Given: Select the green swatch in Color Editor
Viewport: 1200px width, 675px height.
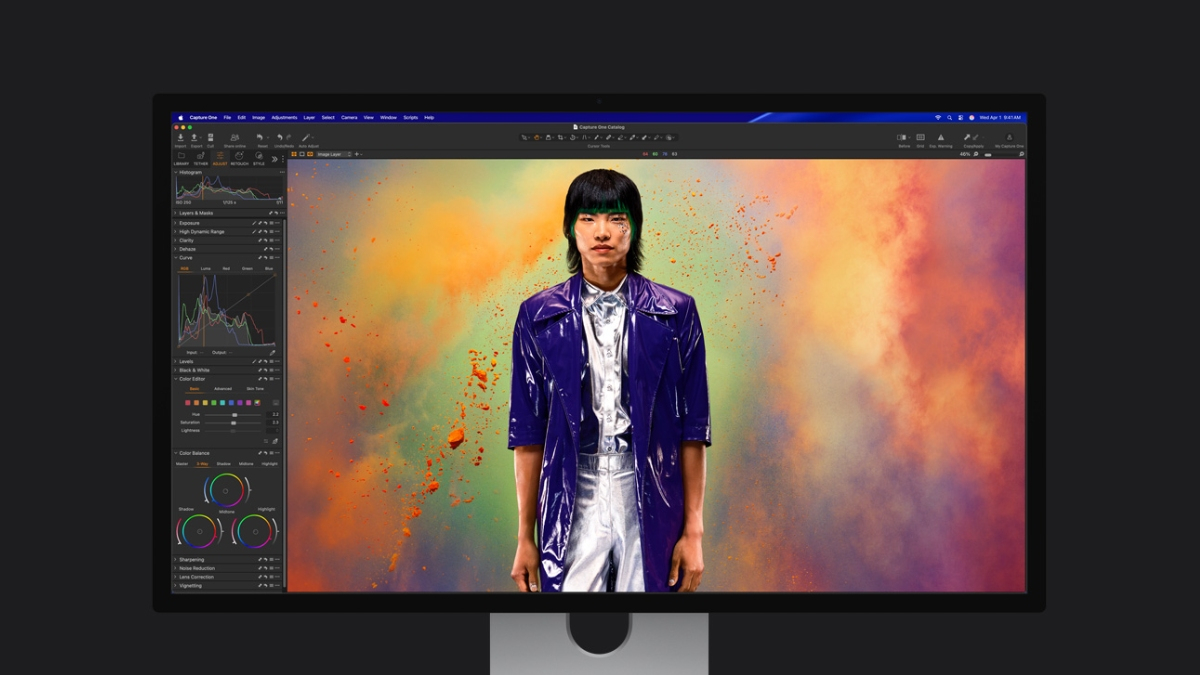Looking at the screenshot, I should pos(214,403).
